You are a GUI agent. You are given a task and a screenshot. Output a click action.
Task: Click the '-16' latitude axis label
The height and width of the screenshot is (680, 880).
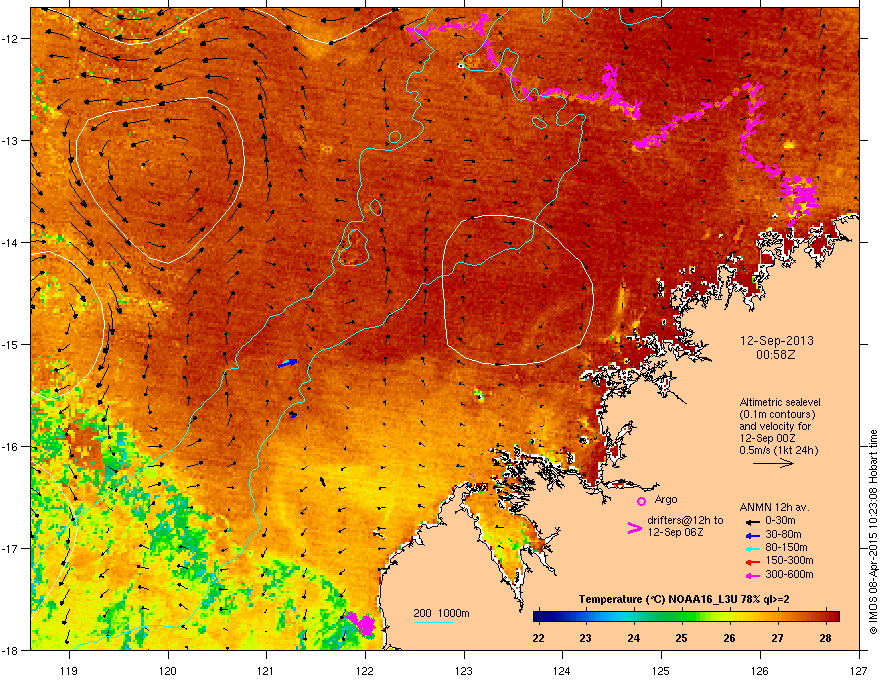pos(11,447)
